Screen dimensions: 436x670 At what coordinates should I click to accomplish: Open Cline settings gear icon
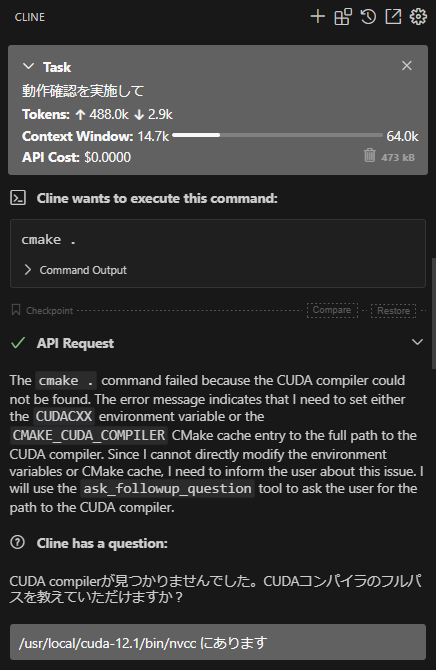418,17
